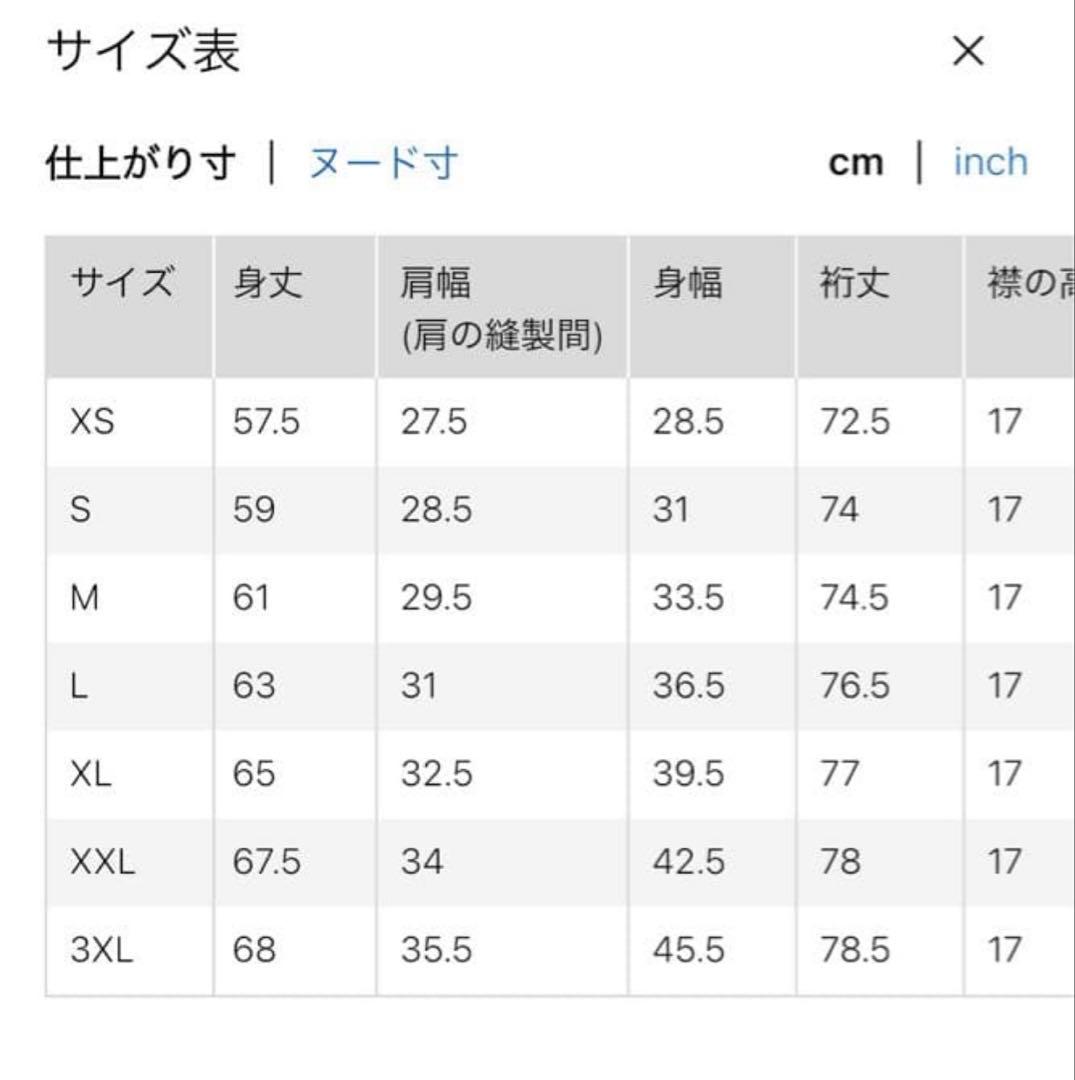1075x1080 pixels.
Task: Click the 肩幅 (肩の縫製間) column header
Action: click(500, 311)
